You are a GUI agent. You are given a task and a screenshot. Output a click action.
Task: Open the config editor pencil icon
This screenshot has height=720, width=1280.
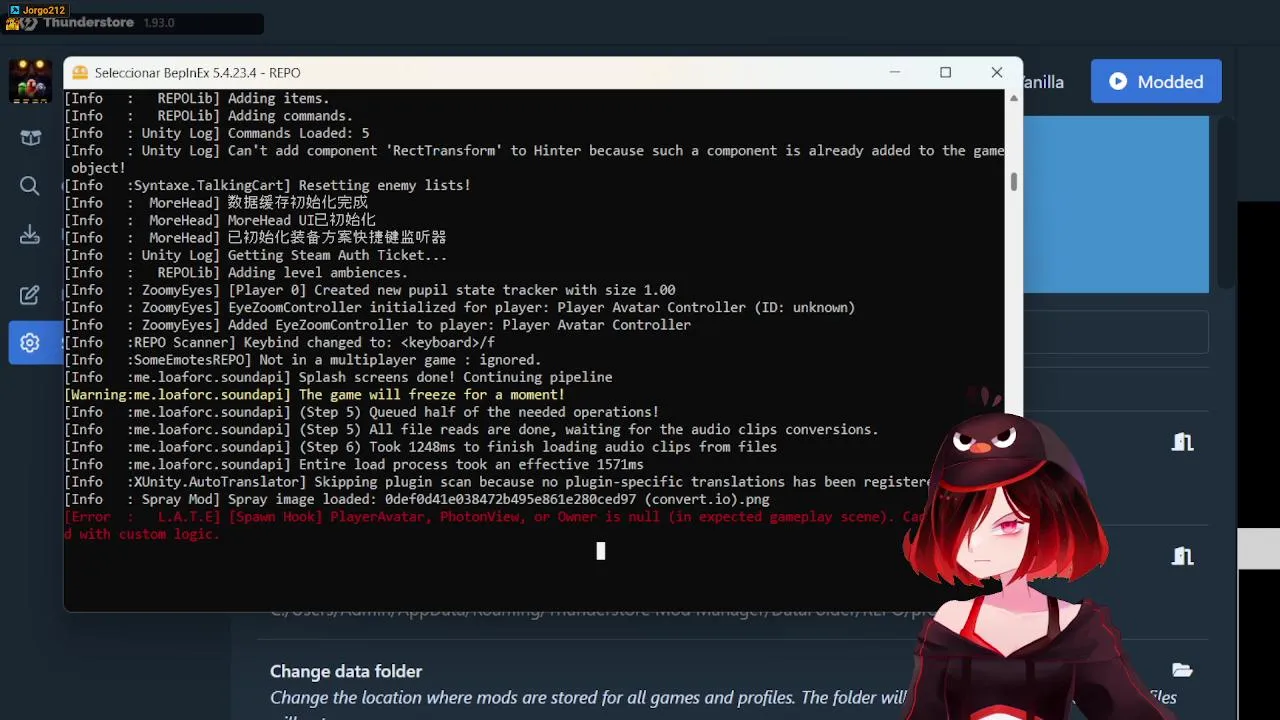(x=30, y=295)
